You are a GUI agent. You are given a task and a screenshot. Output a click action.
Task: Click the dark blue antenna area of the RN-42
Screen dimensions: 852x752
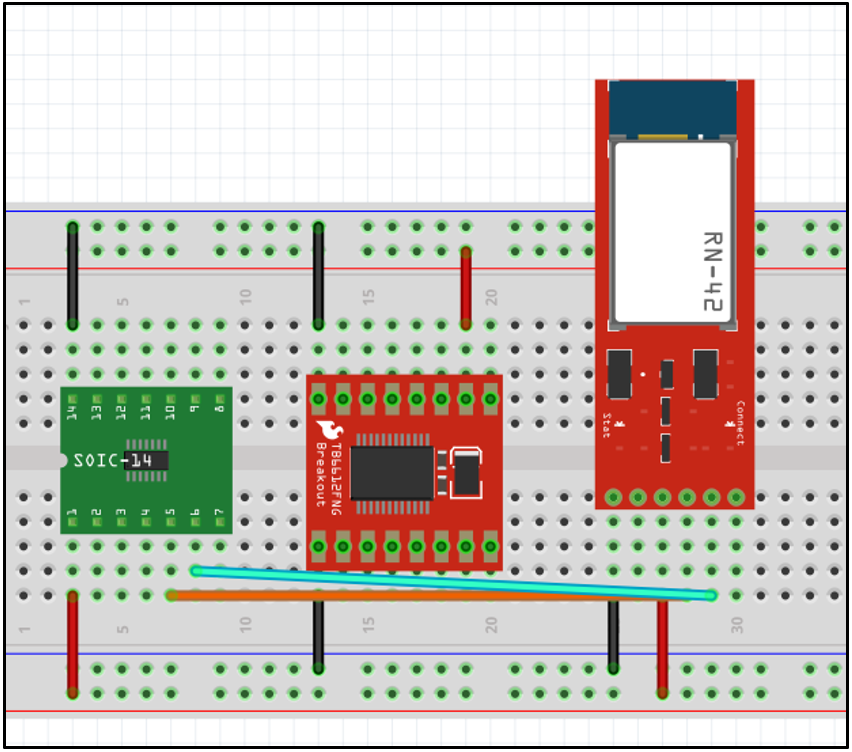tap(673, 108)
